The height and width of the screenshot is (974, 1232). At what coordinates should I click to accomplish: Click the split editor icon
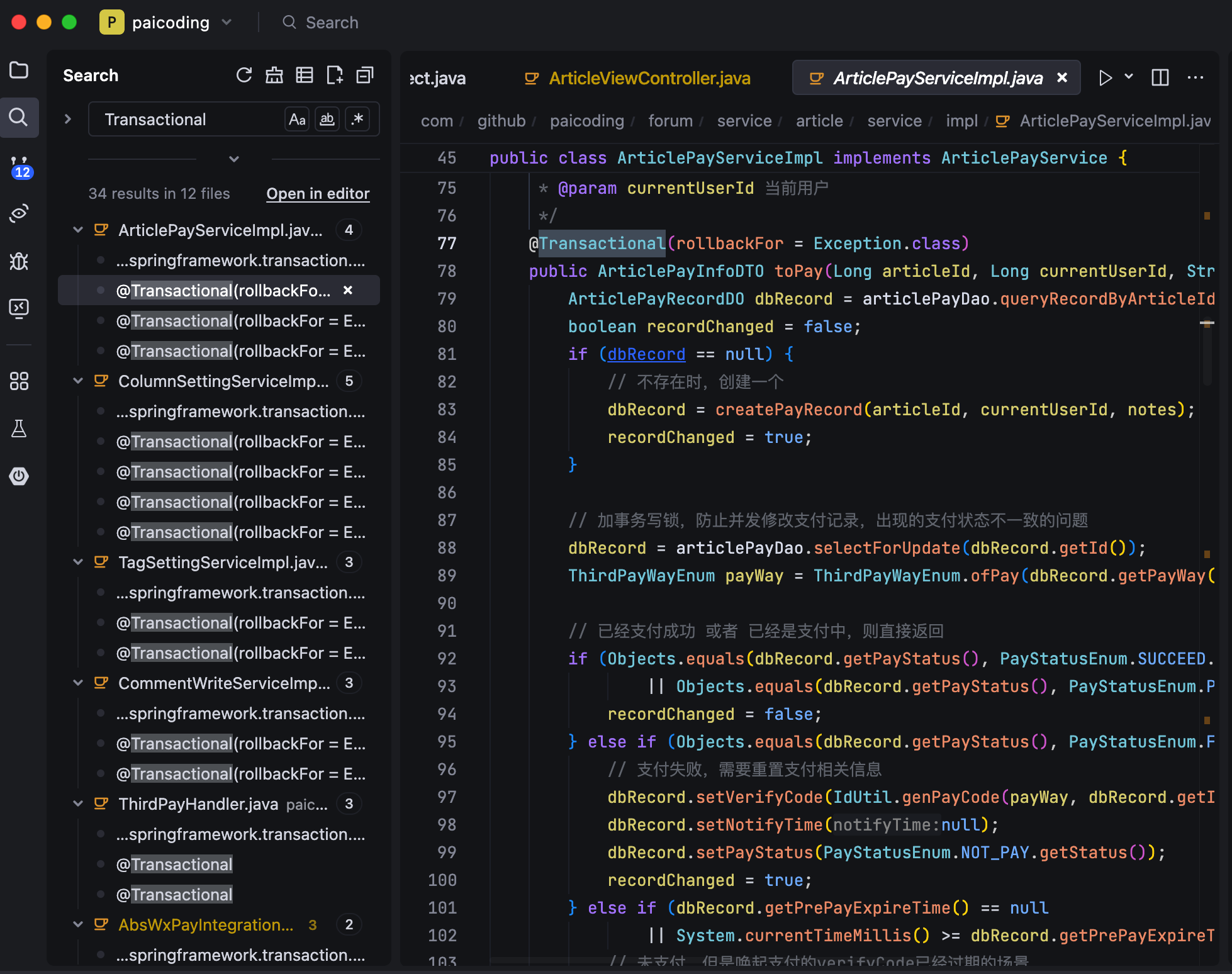pyautogui.click(x=1160, y=77)
